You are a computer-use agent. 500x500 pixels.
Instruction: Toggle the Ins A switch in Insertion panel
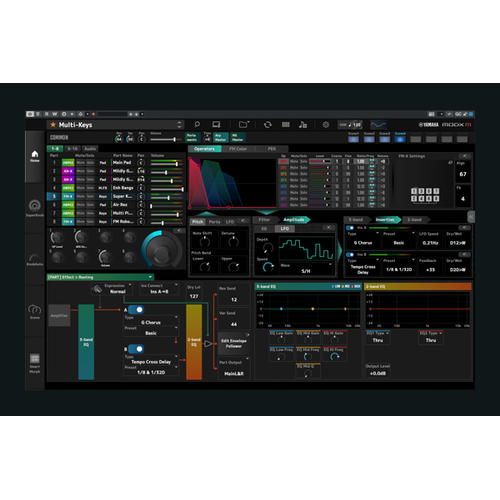(350, 228)
